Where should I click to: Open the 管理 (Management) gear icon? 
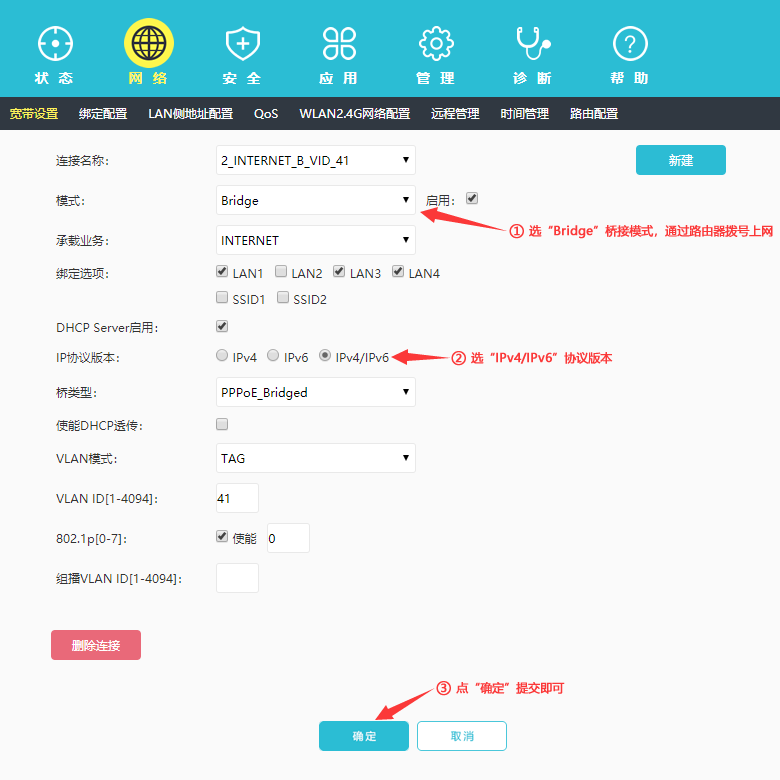[x=436, y=44]
